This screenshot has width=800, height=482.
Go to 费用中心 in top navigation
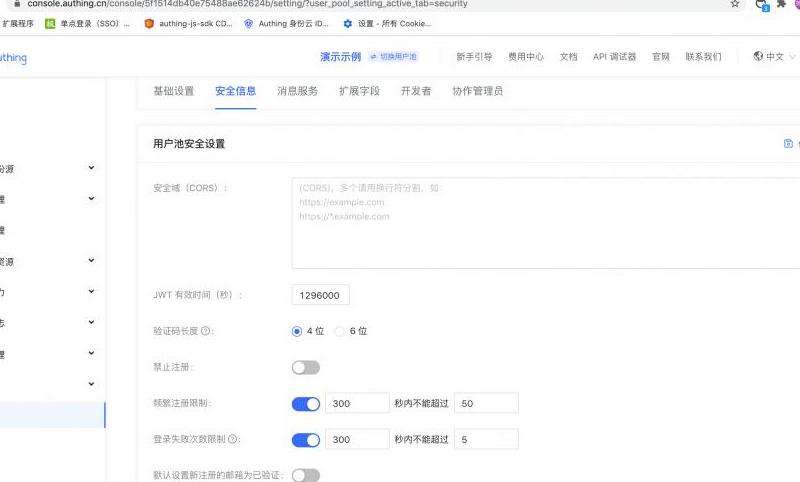[x=525, y=57]
